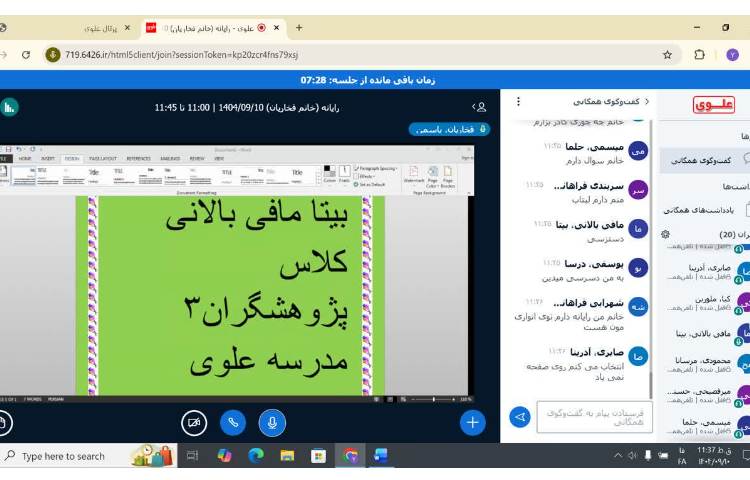Open the Effects dropdown in Word ribbon

363,176
